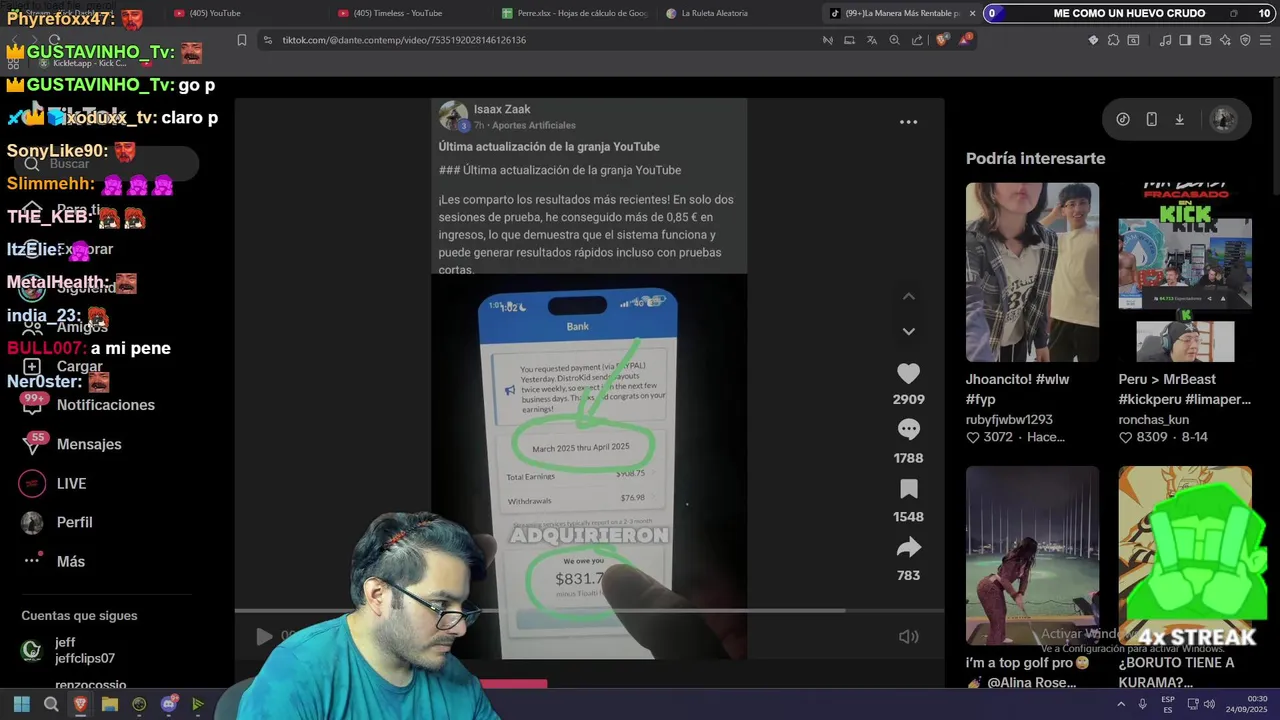This screenshot has width=1280, height=720.
Task: Open the comments bubble icon
Action: click(908, 430)
